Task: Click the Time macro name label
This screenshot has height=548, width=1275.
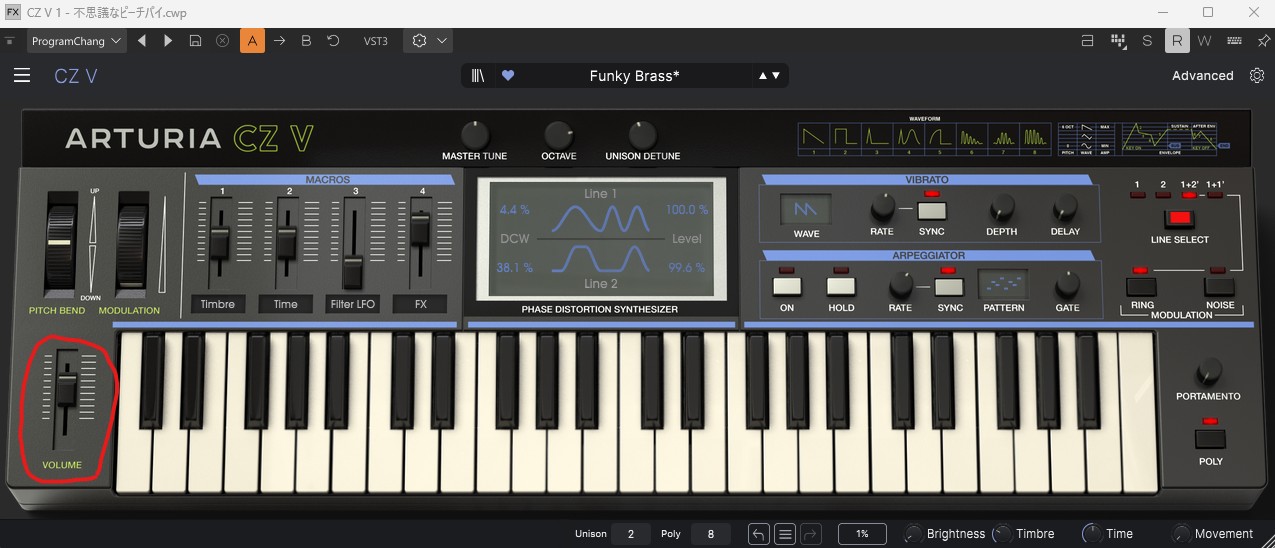Action: point(286,304)
